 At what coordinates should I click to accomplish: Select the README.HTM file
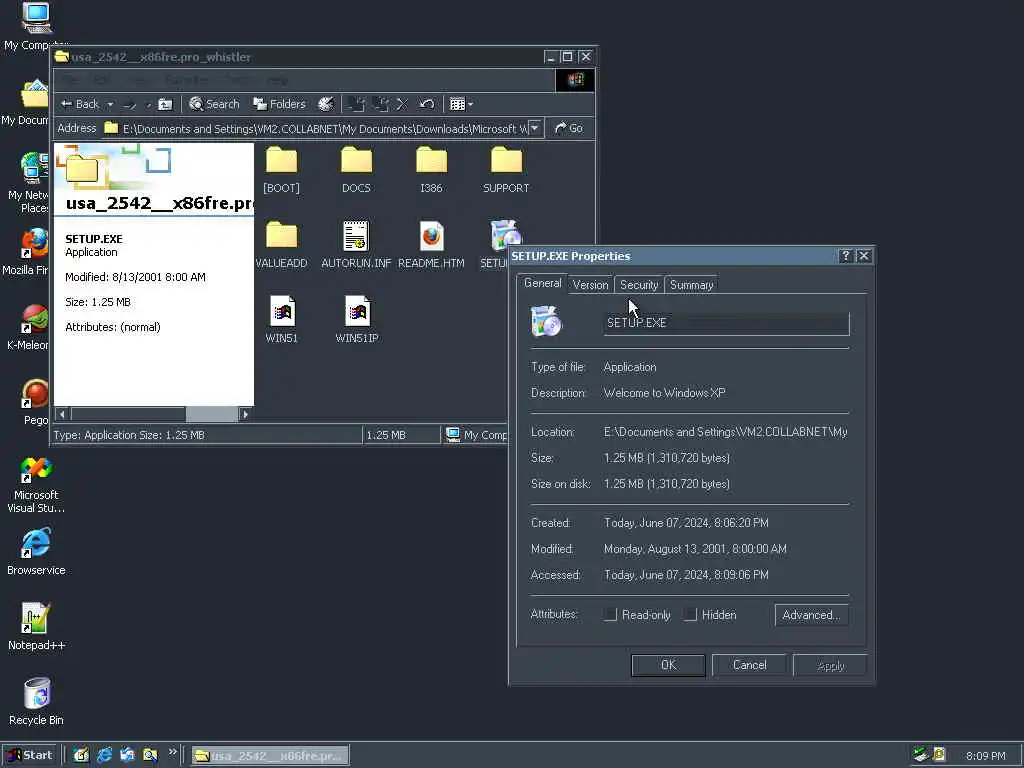point(431,246)
